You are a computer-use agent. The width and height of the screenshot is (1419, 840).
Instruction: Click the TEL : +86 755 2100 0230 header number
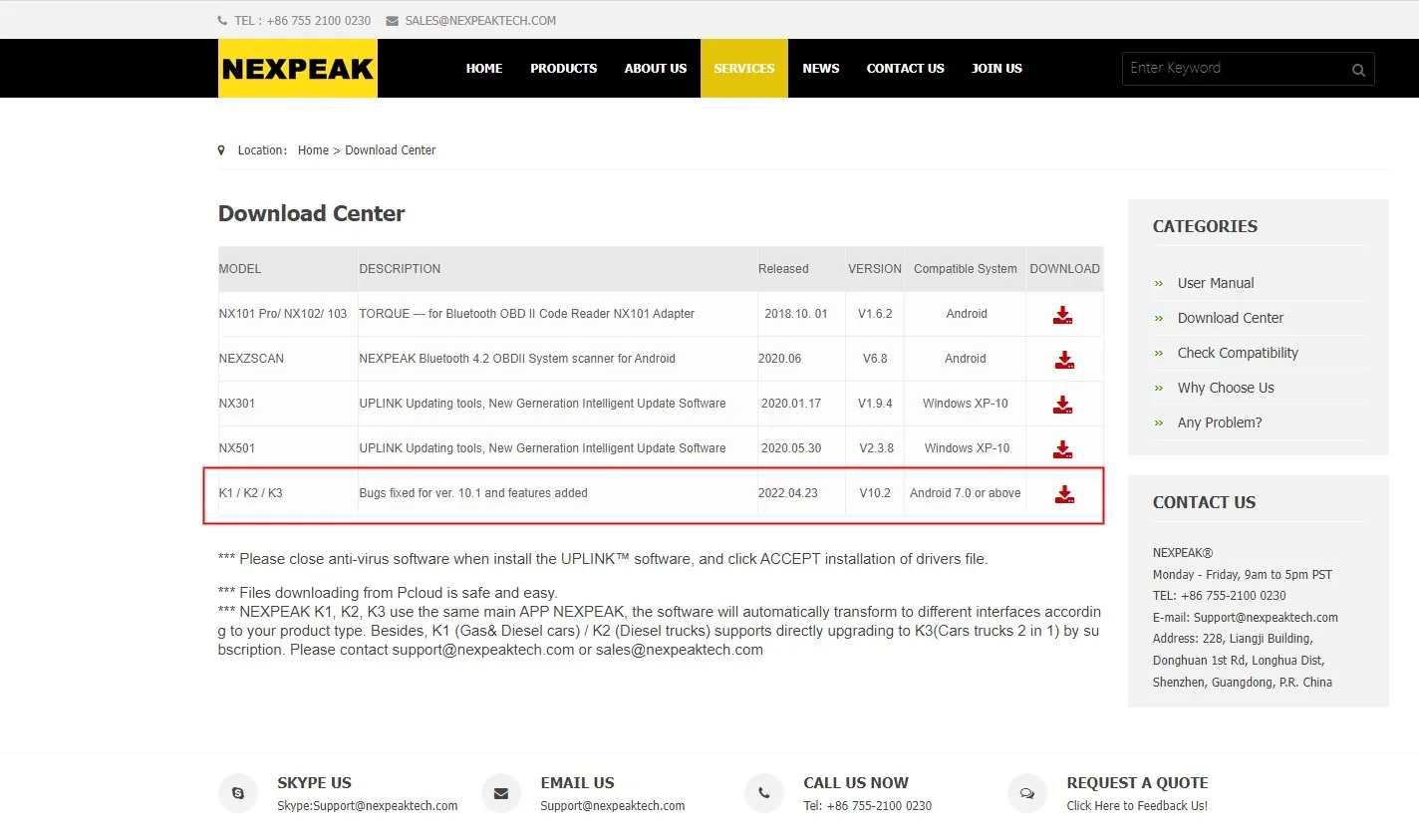point(303,21)
